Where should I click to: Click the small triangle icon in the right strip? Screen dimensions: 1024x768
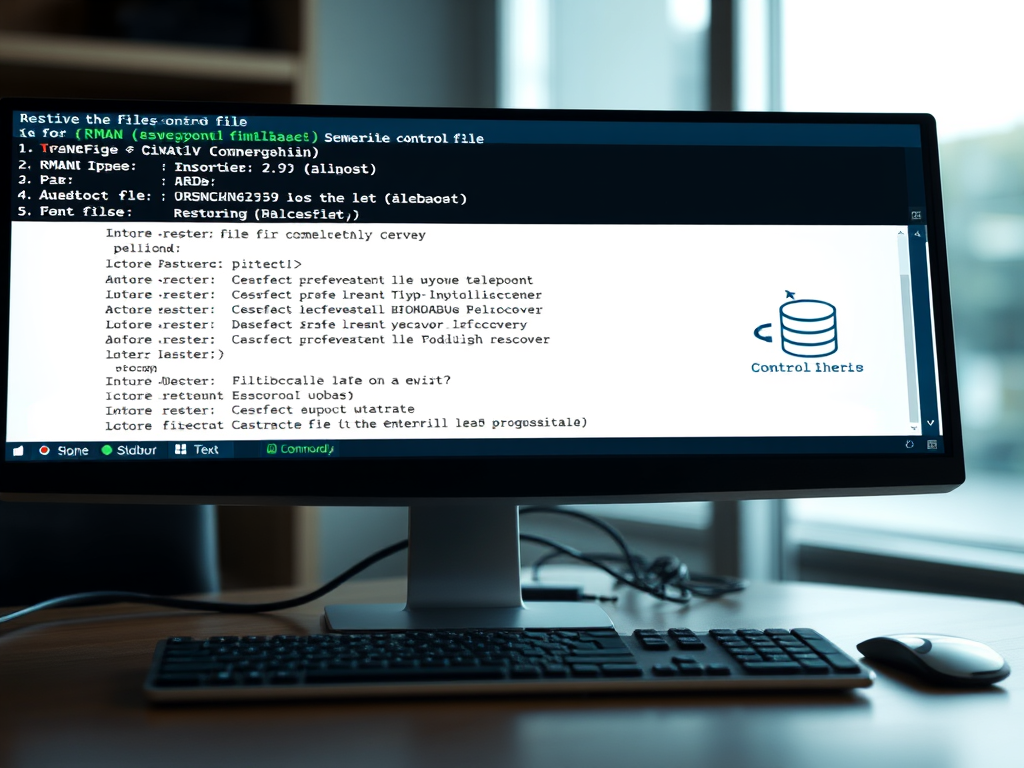[918, 233]
